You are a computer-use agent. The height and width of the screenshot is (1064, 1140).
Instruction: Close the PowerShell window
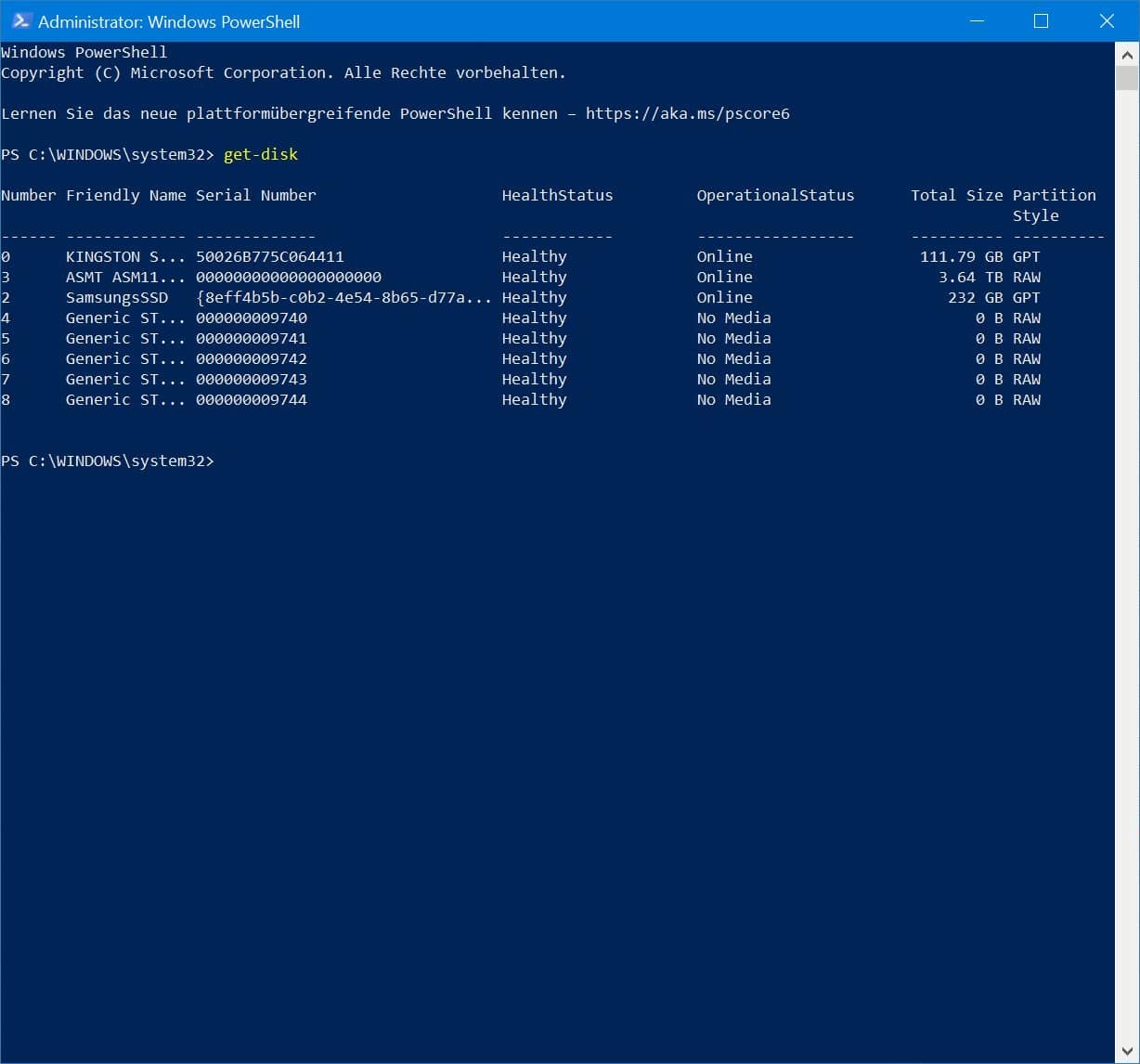[1107, 20]
